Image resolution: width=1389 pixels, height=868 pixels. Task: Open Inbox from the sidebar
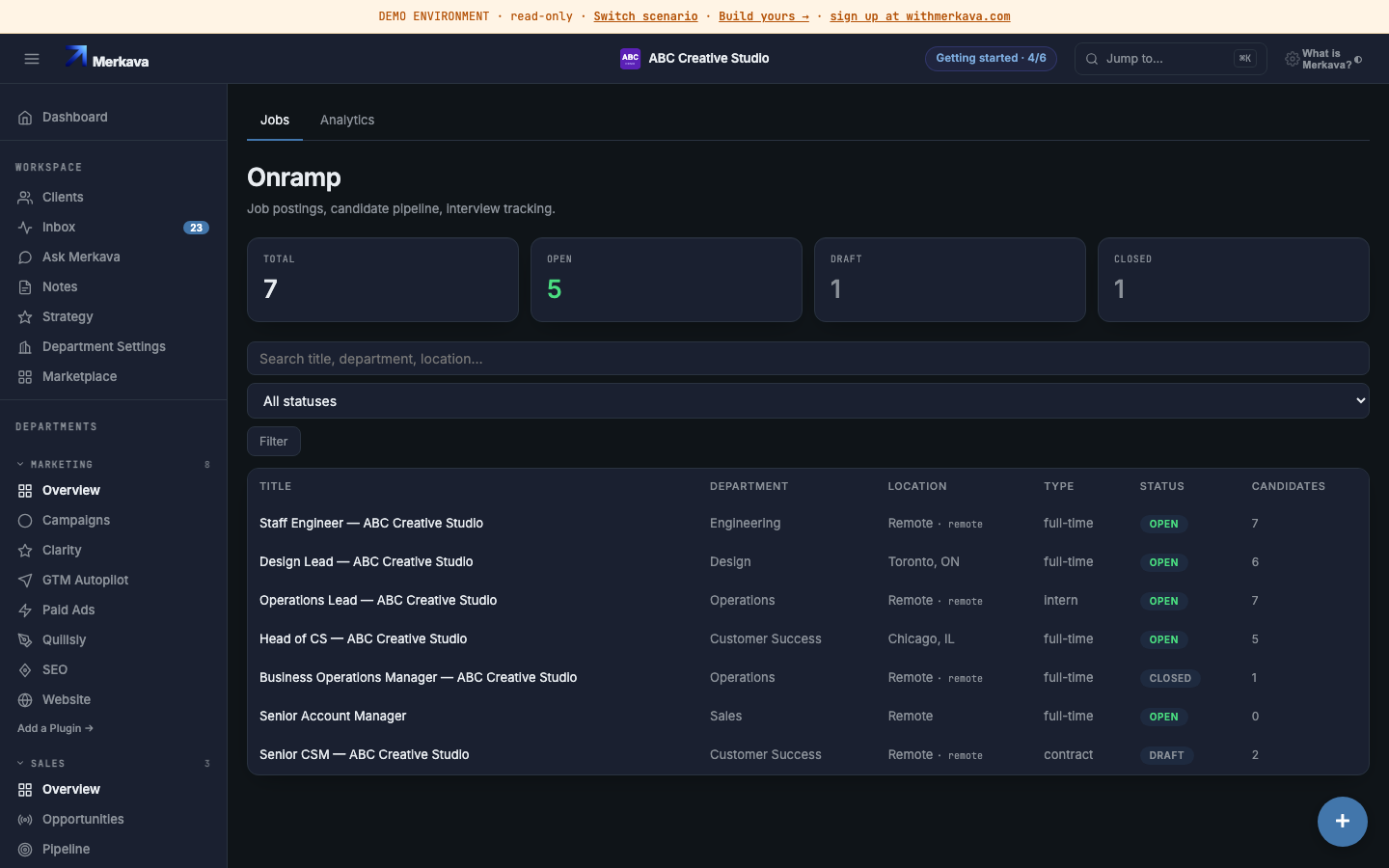113,228
